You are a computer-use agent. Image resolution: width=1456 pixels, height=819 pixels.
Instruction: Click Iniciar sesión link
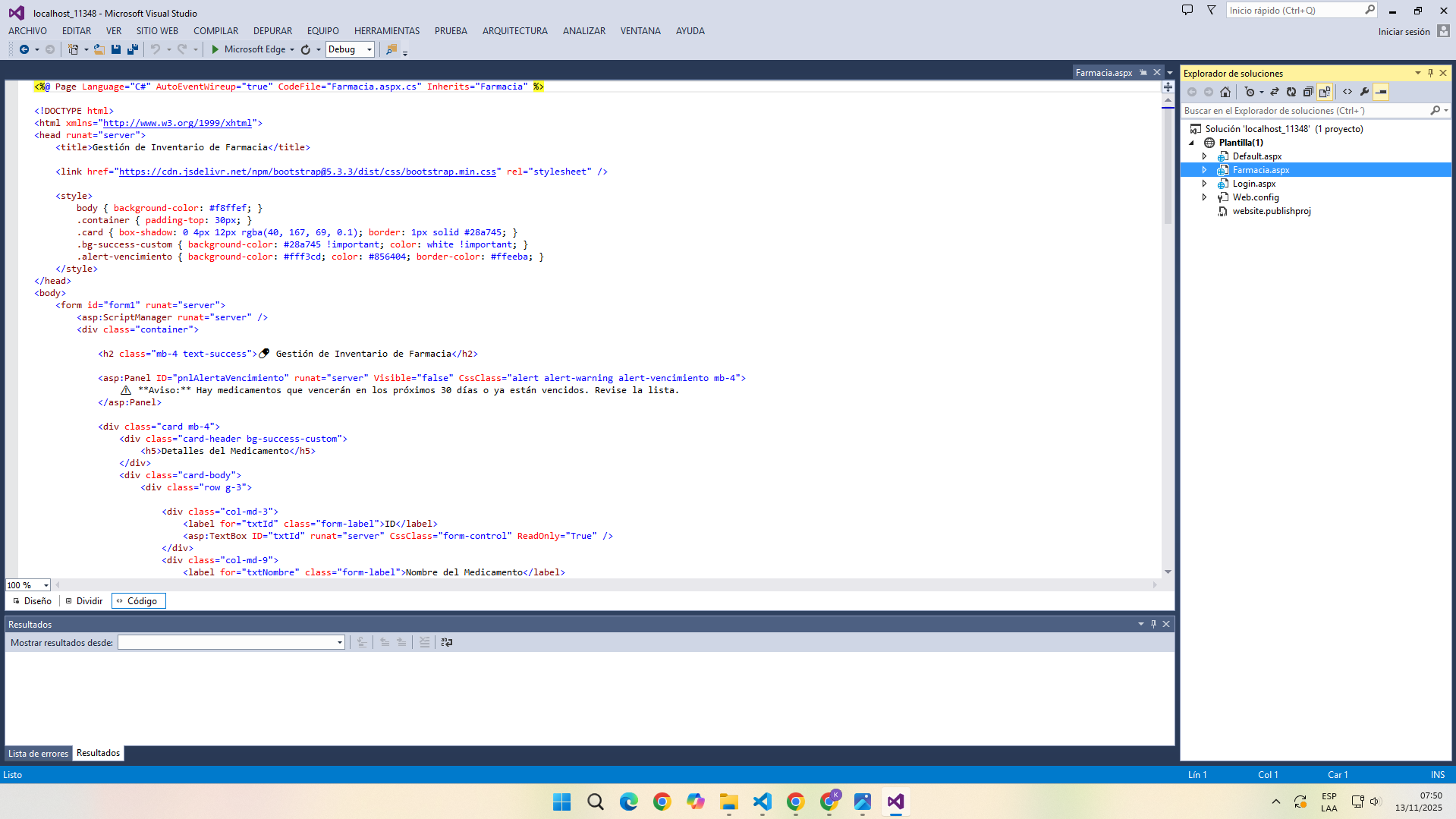point(1404,32)
